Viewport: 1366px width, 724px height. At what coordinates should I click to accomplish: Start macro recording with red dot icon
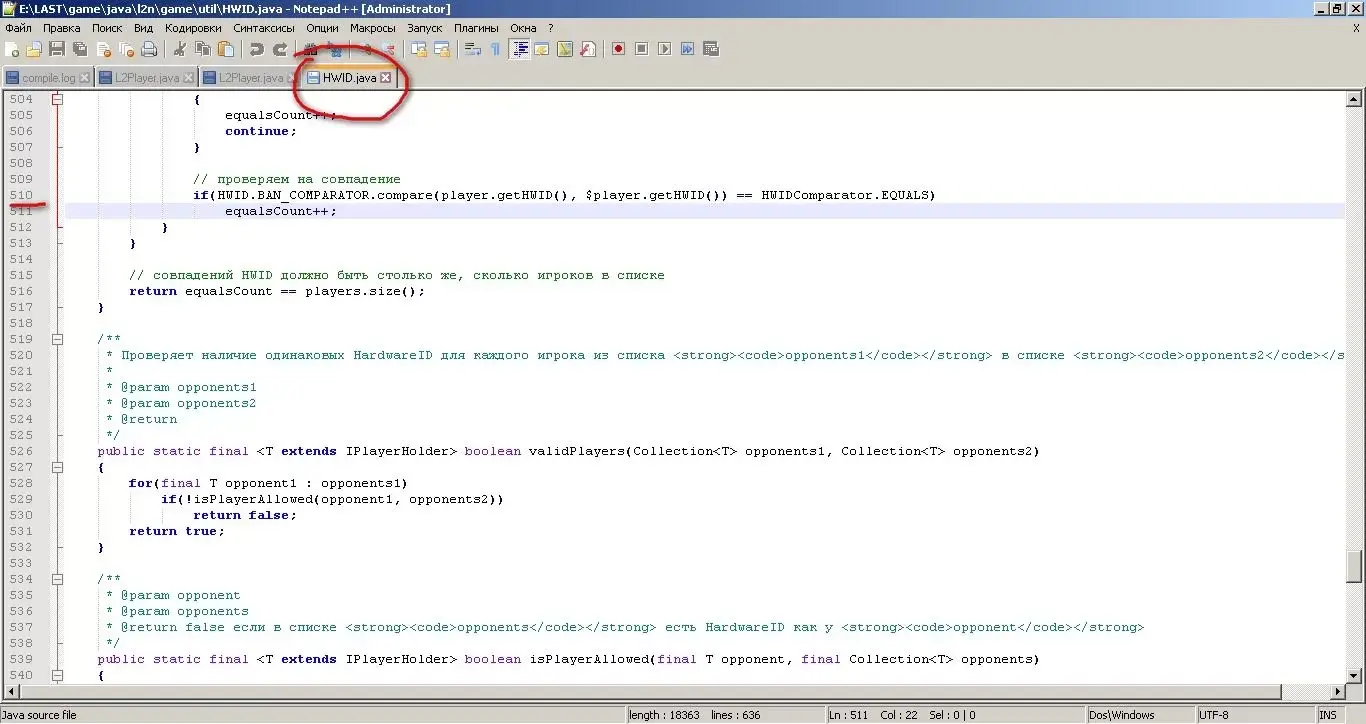pos(619,49)
